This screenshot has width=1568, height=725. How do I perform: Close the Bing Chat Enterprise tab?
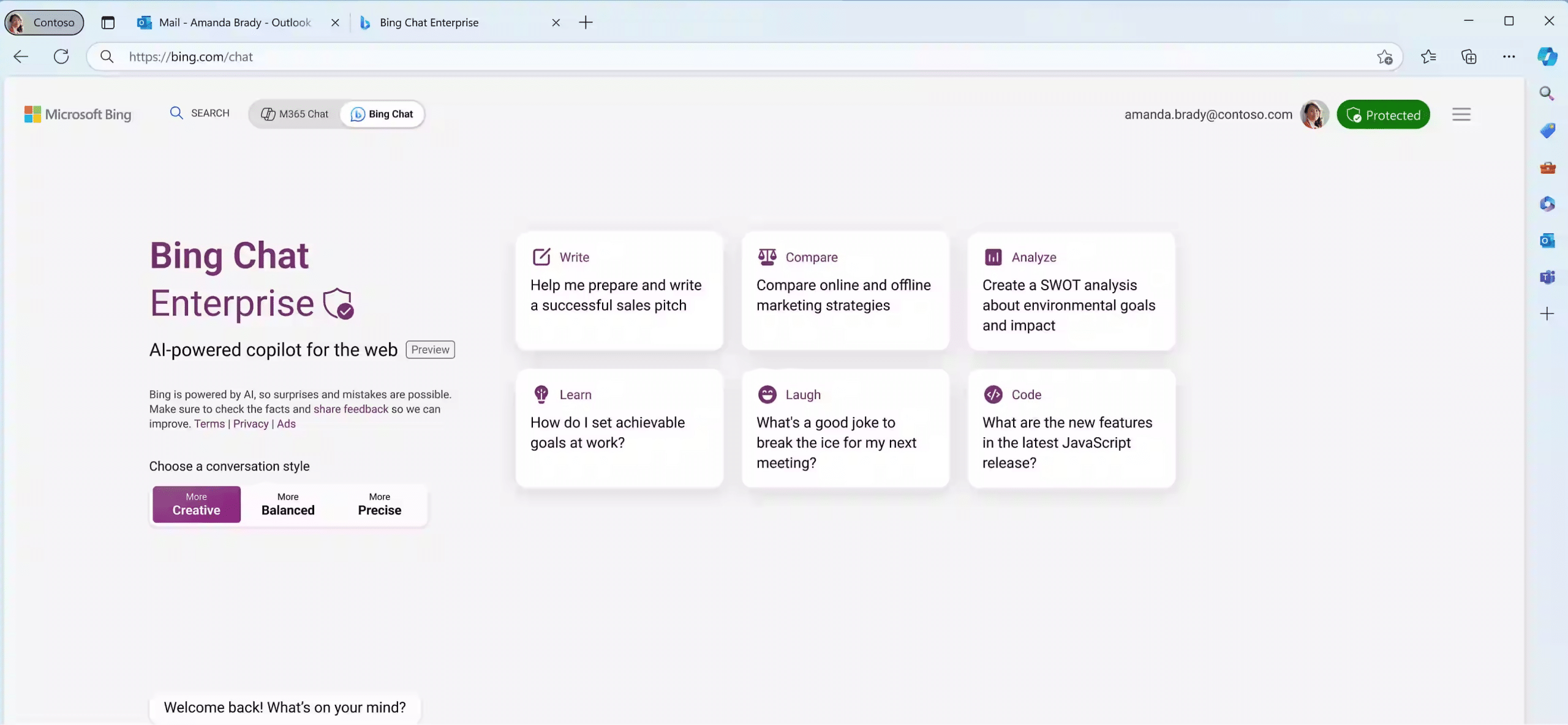tap(556, 23)
